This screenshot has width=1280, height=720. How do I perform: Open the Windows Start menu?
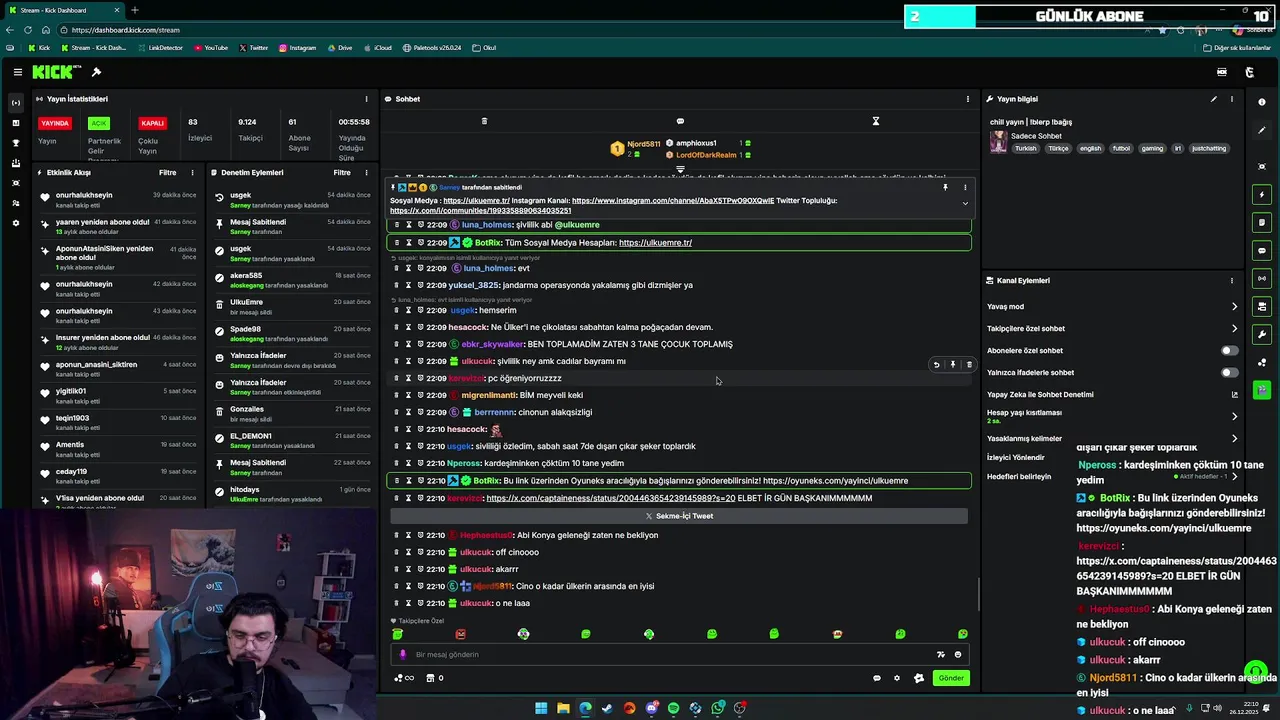click(x=541, y=708)
